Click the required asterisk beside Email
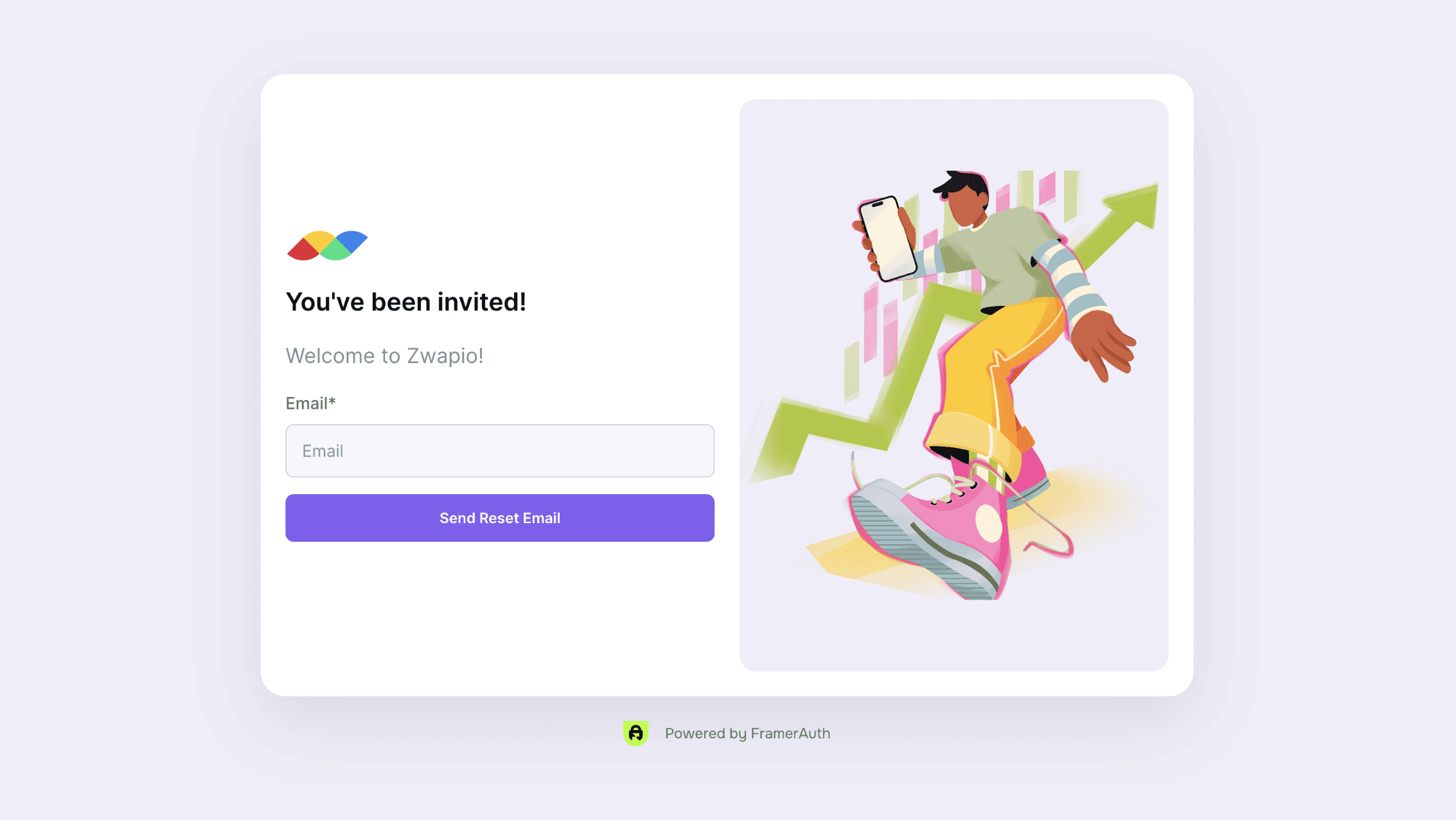Image resolution: width=1456 pixels, height=820 pixels. pyautogui.click(x=332, y=402)
